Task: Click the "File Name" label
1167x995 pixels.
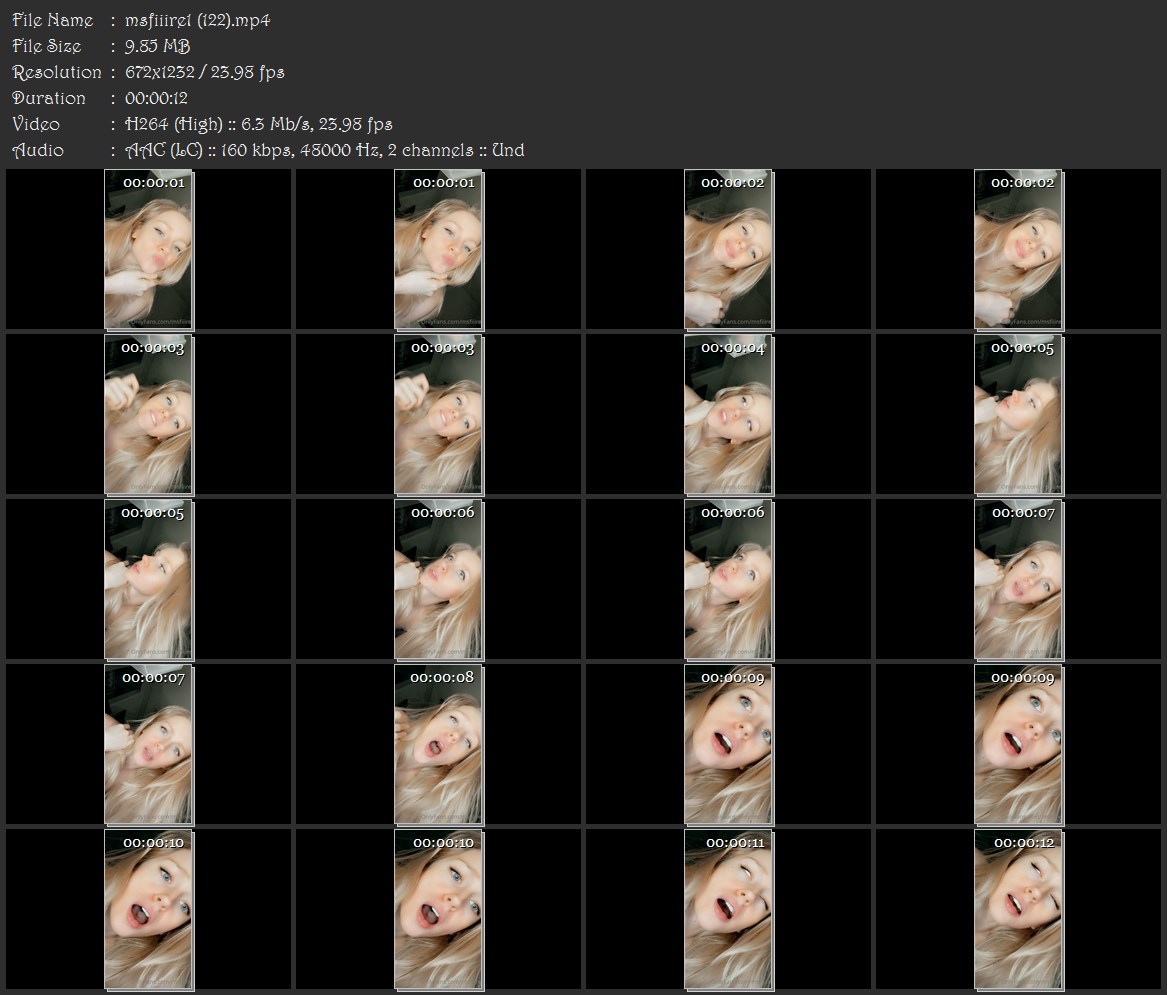Action: (x=53, y=20)
